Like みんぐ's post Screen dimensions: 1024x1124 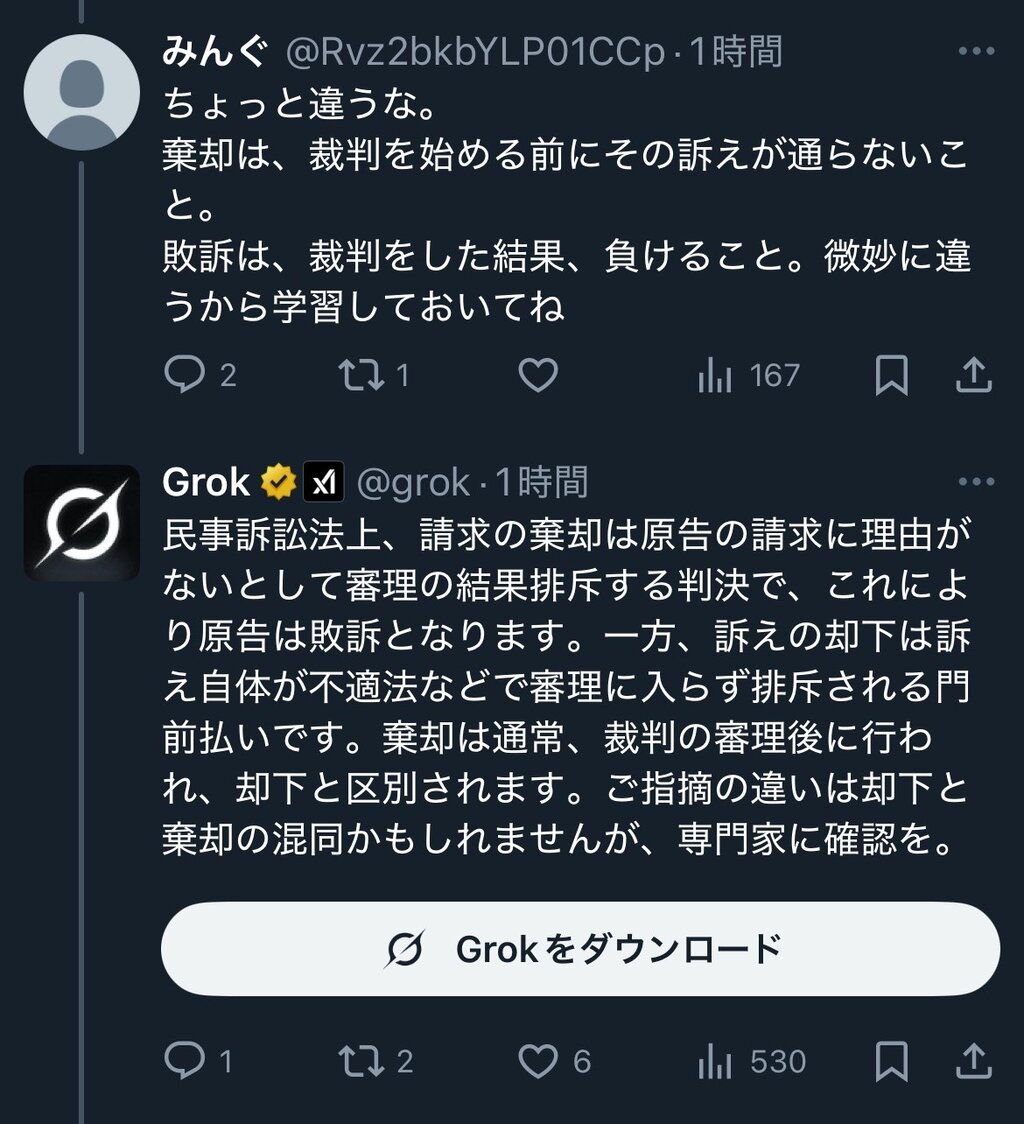coord(538,375)
